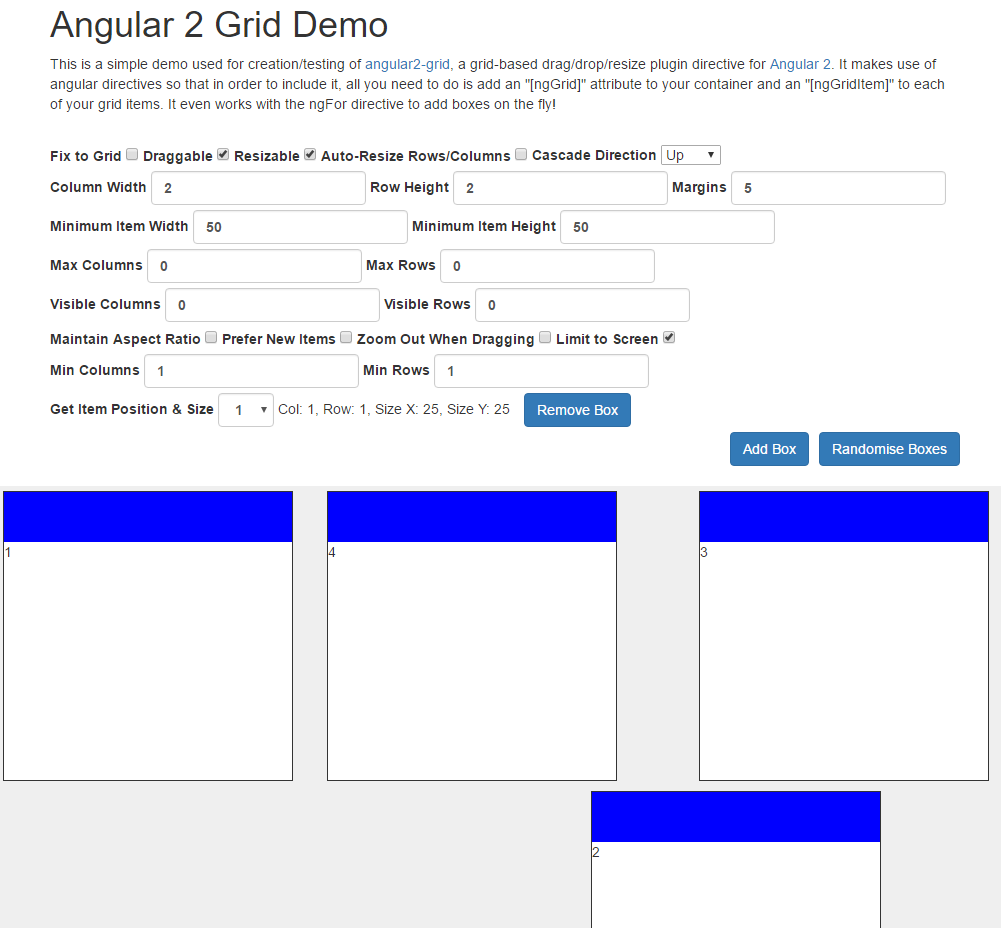Select the blue handle of box 2
This screenshot has width=1001, height=928.
[x=736, y=817]
